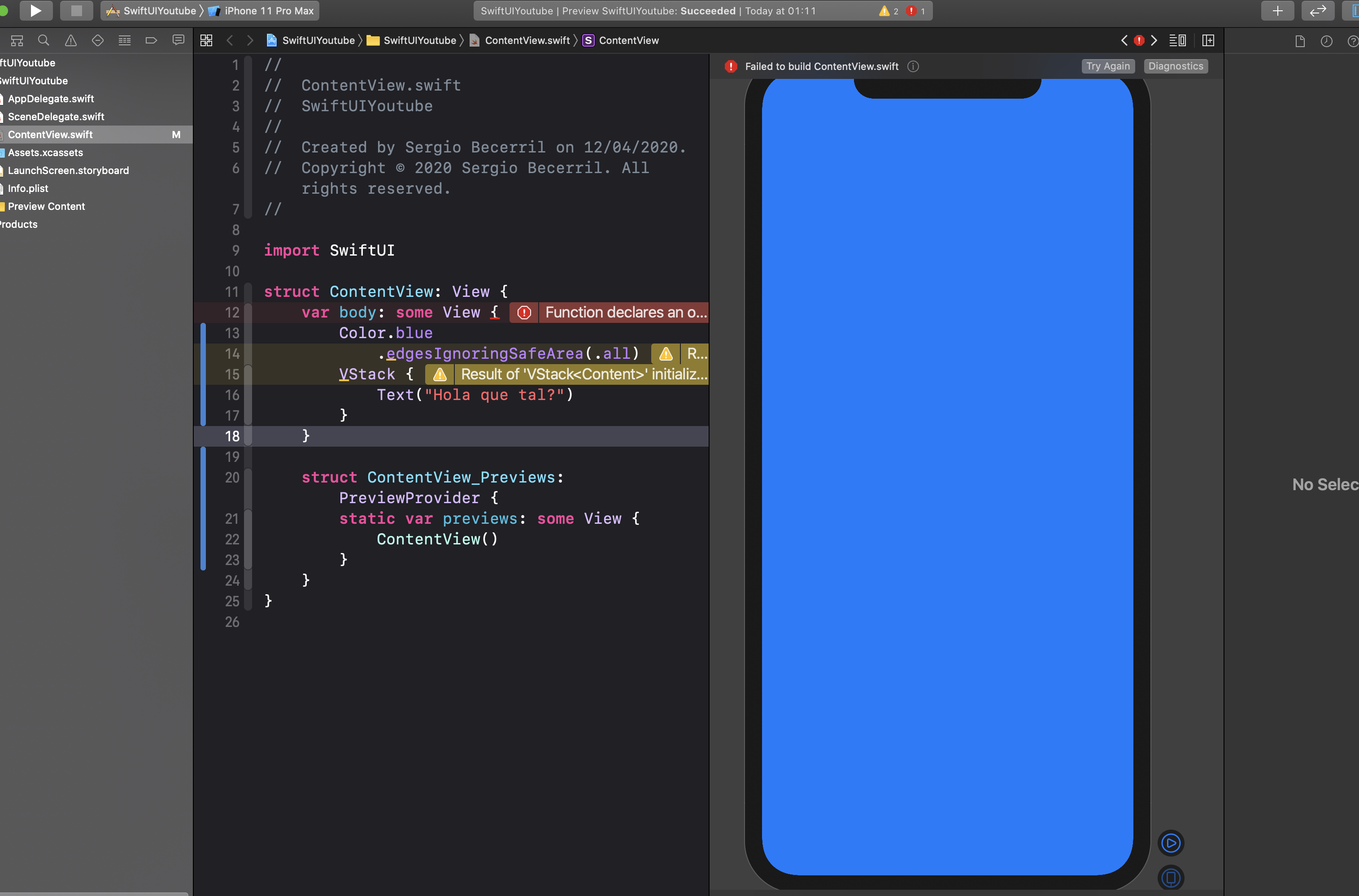Go forward in editor history
Image resolution: width=1359 pixels, height=896 pixels.
[x=250, y=40]
